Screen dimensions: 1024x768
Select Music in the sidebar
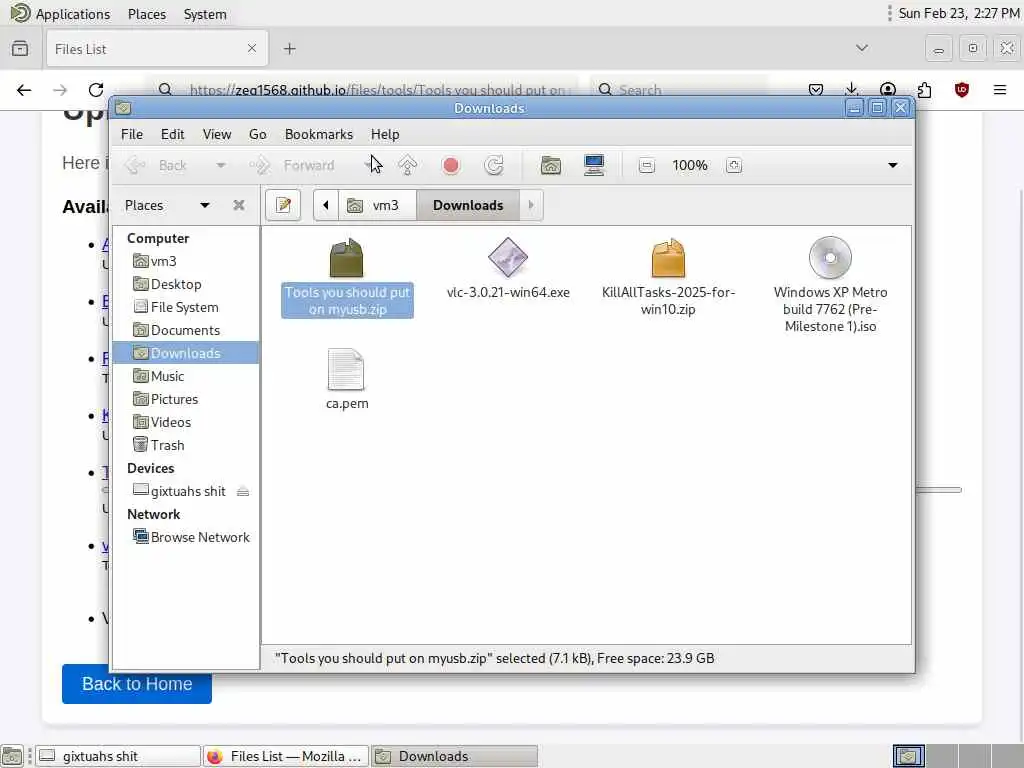click(x=185, y=376)
